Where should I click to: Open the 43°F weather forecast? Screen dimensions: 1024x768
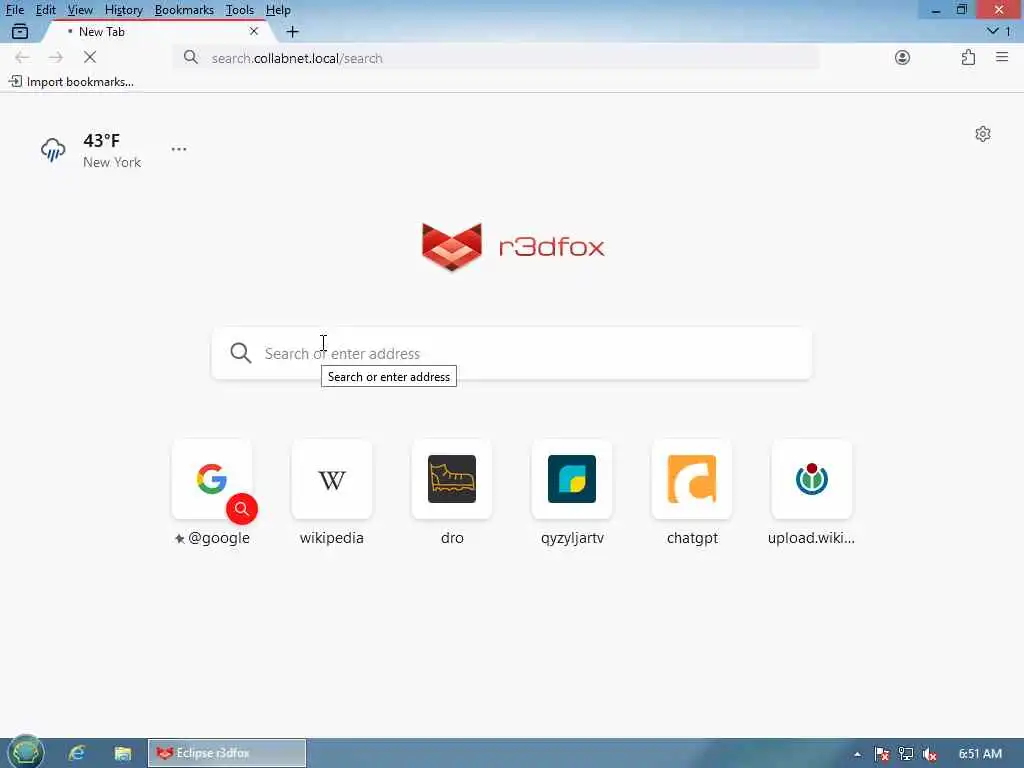[x=102, y=140]
